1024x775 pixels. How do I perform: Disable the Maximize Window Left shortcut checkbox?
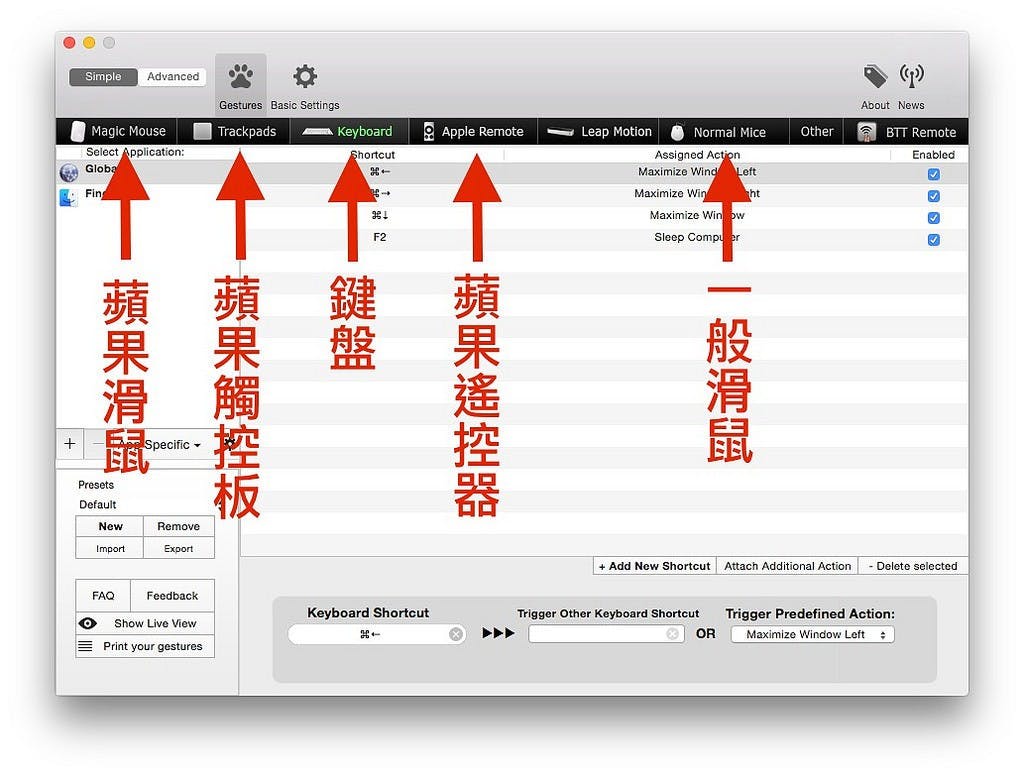(934, 174)
